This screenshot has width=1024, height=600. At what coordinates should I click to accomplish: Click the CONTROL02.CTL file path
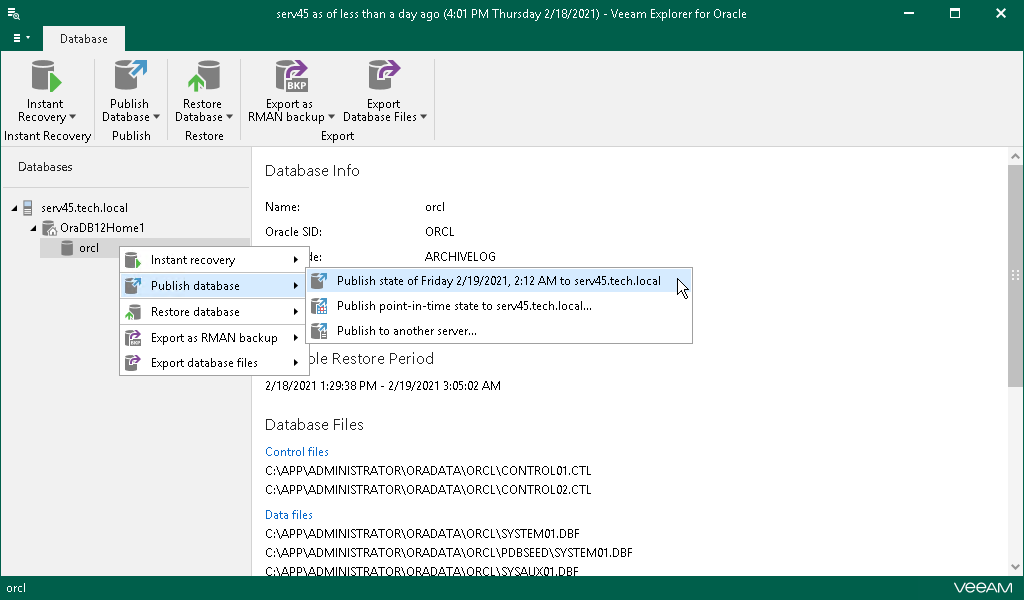[428, 490]
